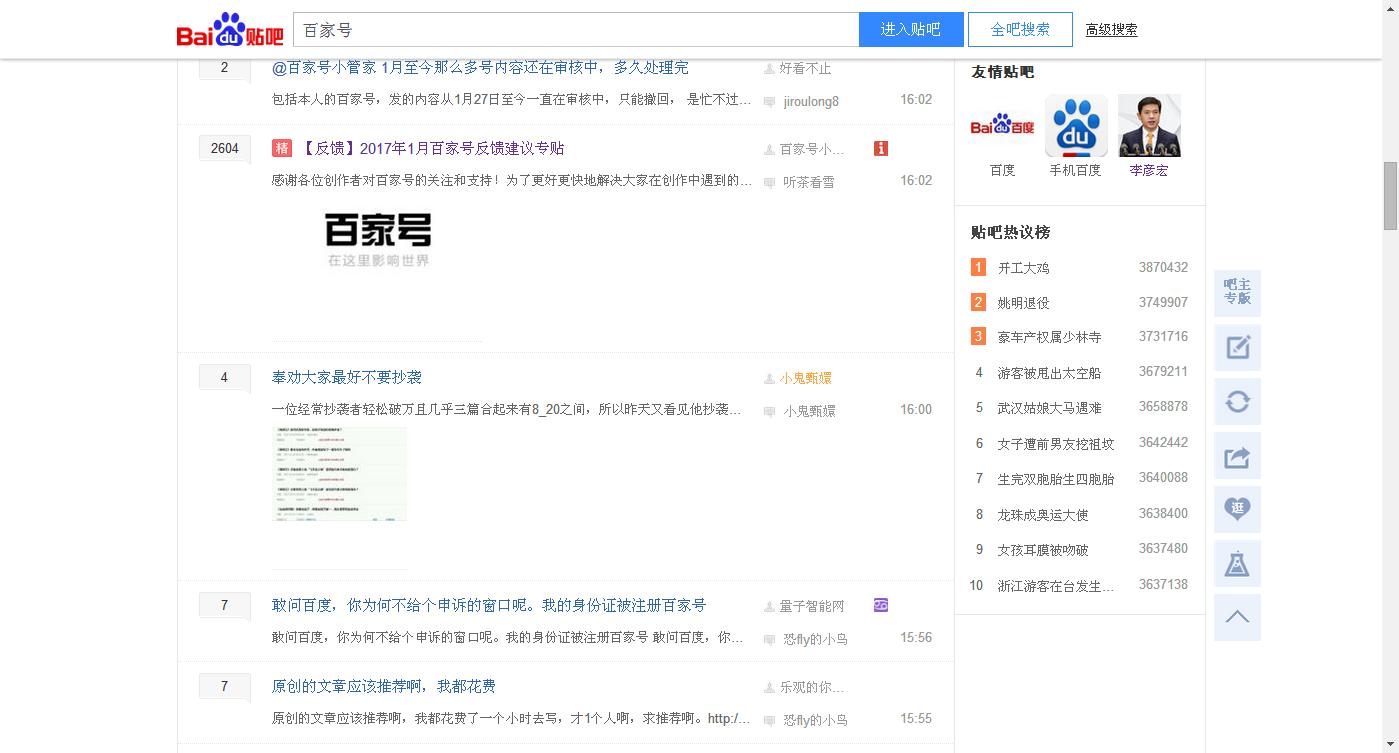
Task: Click the heat value 3870432
Action: pos(1163,267)
